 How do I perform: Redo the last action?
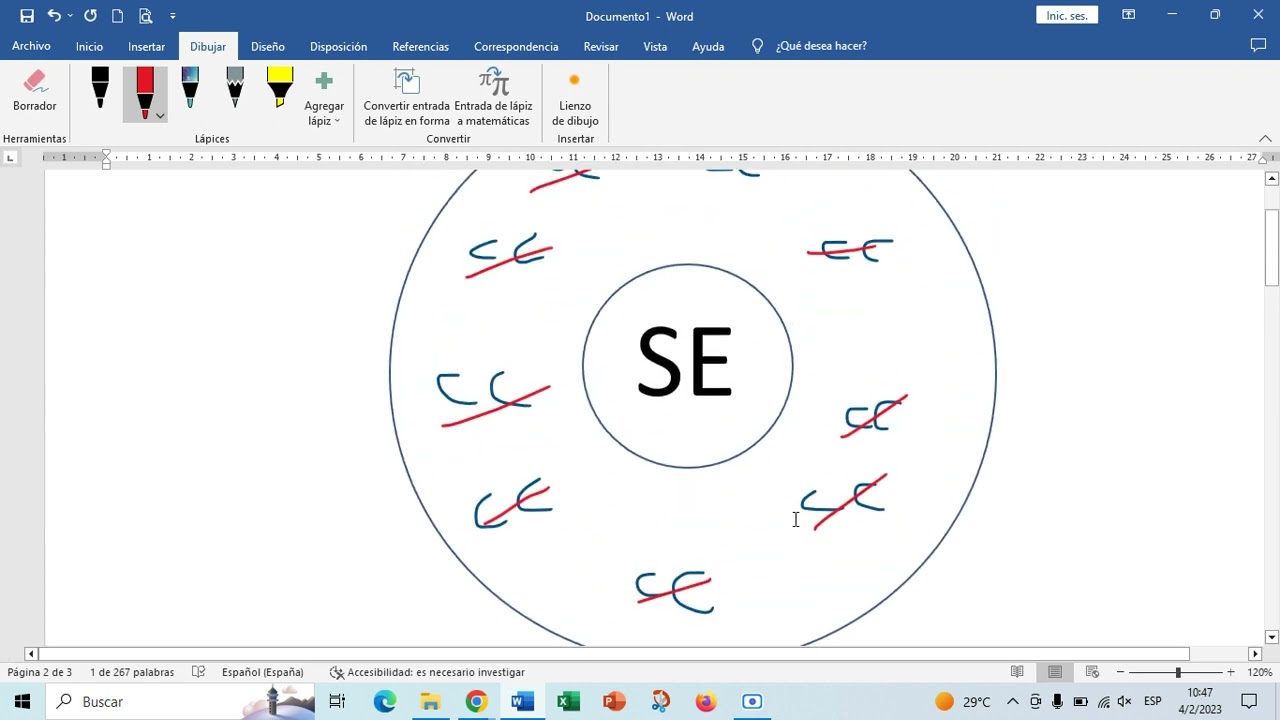(90, 16)
